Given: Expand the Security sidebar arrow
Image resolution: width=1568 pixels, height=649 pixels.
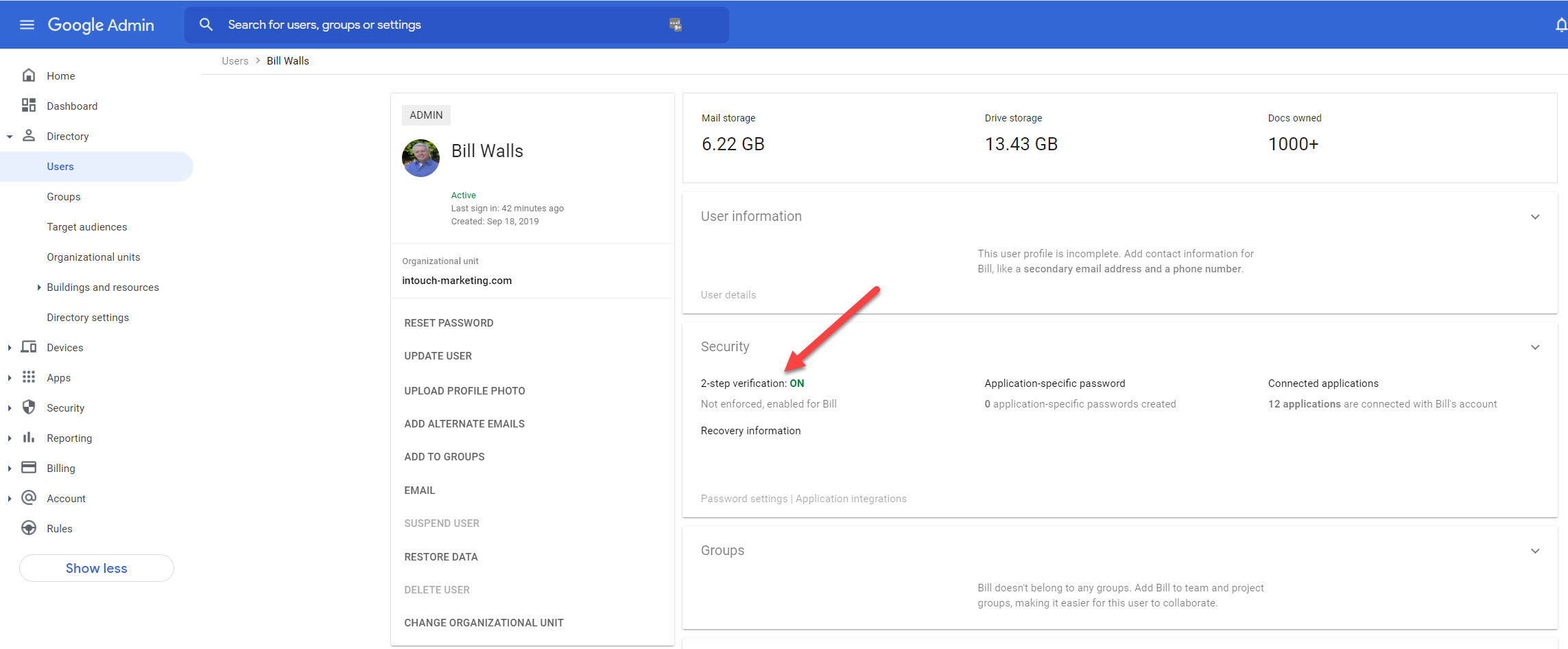Looking at the screenshot, I should (x=10, y=408).
